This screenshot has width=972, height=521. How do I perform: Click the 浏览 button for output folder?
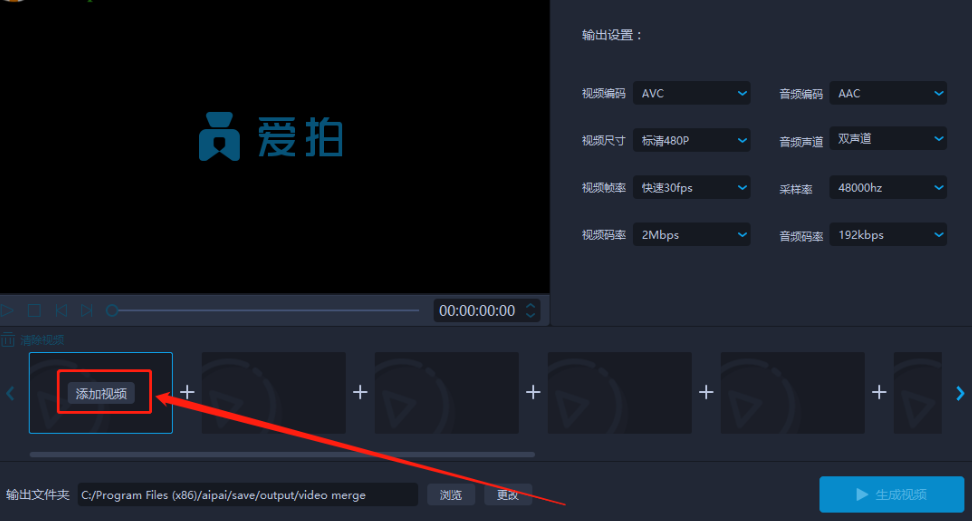point(451,495)
